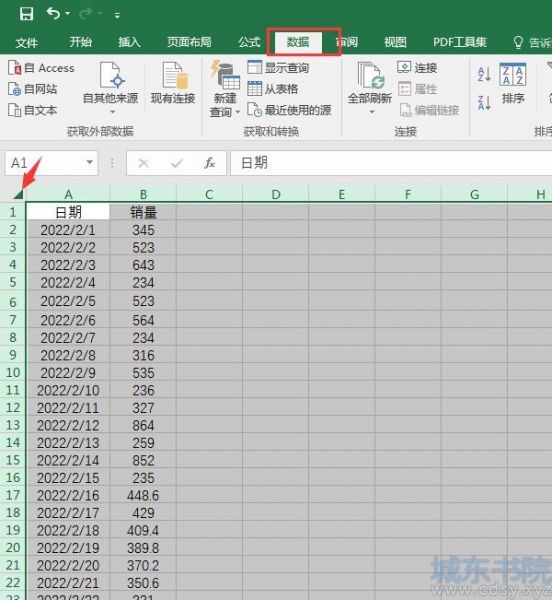This screenshot has height=600, width=552.
Task: Switch to the 视图 ribbon tab
Action: [395, 42]
